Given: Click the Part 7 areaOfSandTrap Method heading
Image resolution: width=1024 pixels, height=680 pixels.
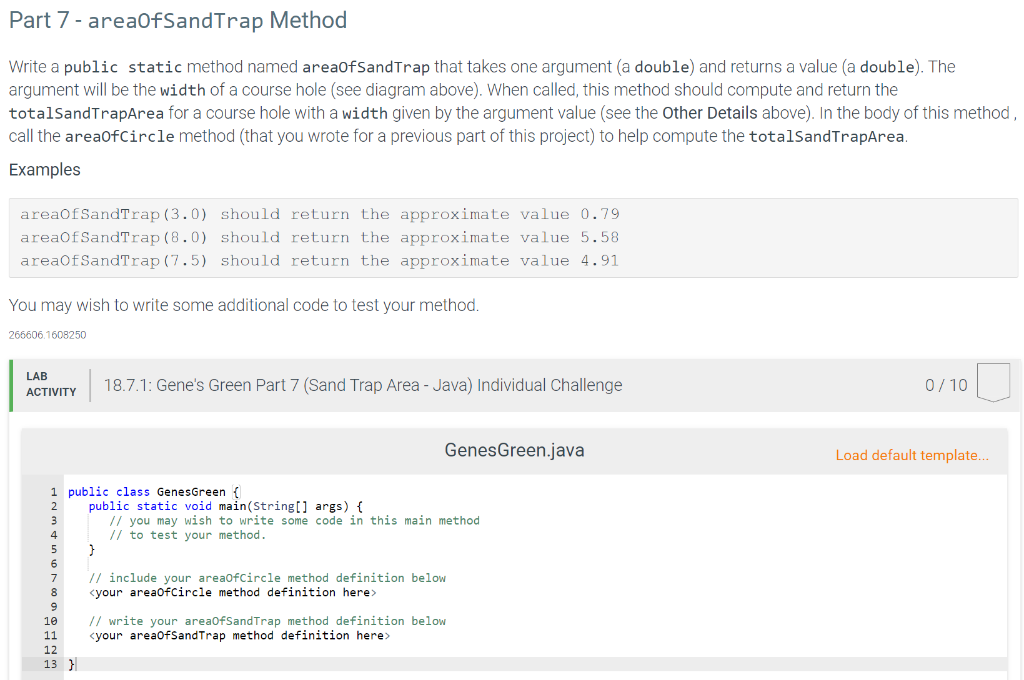Looking at the screenshot, I should [178, 20].
